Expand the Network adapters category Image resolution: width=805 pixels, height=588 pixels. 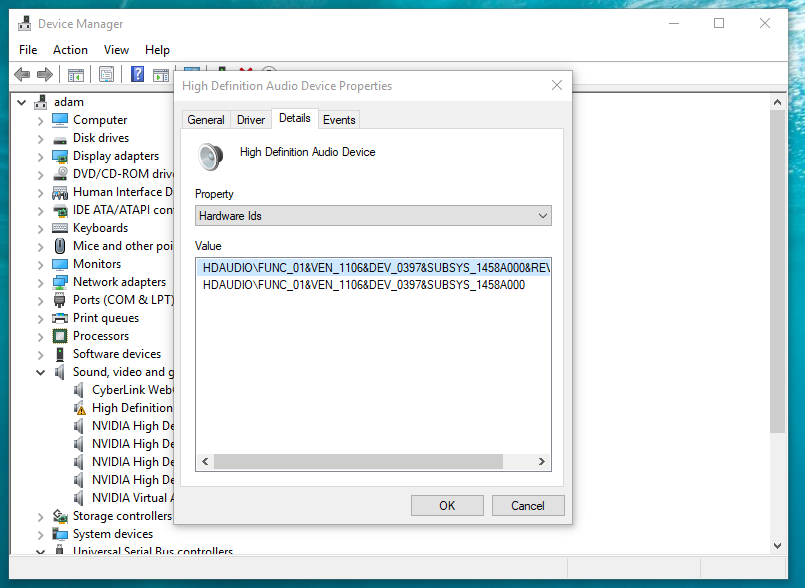[40, 282]
